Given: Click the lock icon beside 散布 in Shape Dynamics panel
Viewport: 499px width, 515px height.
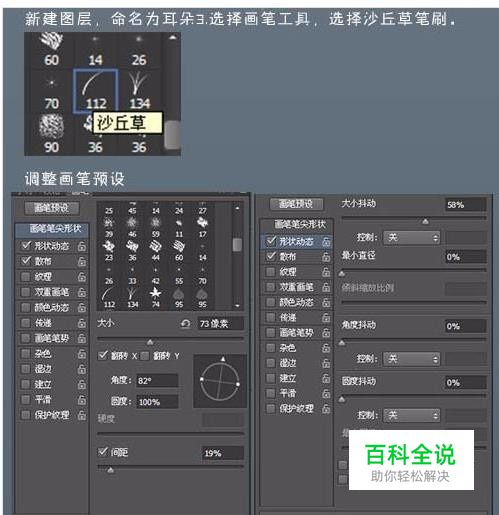Looking at the screenshot, I should pyautogui.click(x=326, y=257).
